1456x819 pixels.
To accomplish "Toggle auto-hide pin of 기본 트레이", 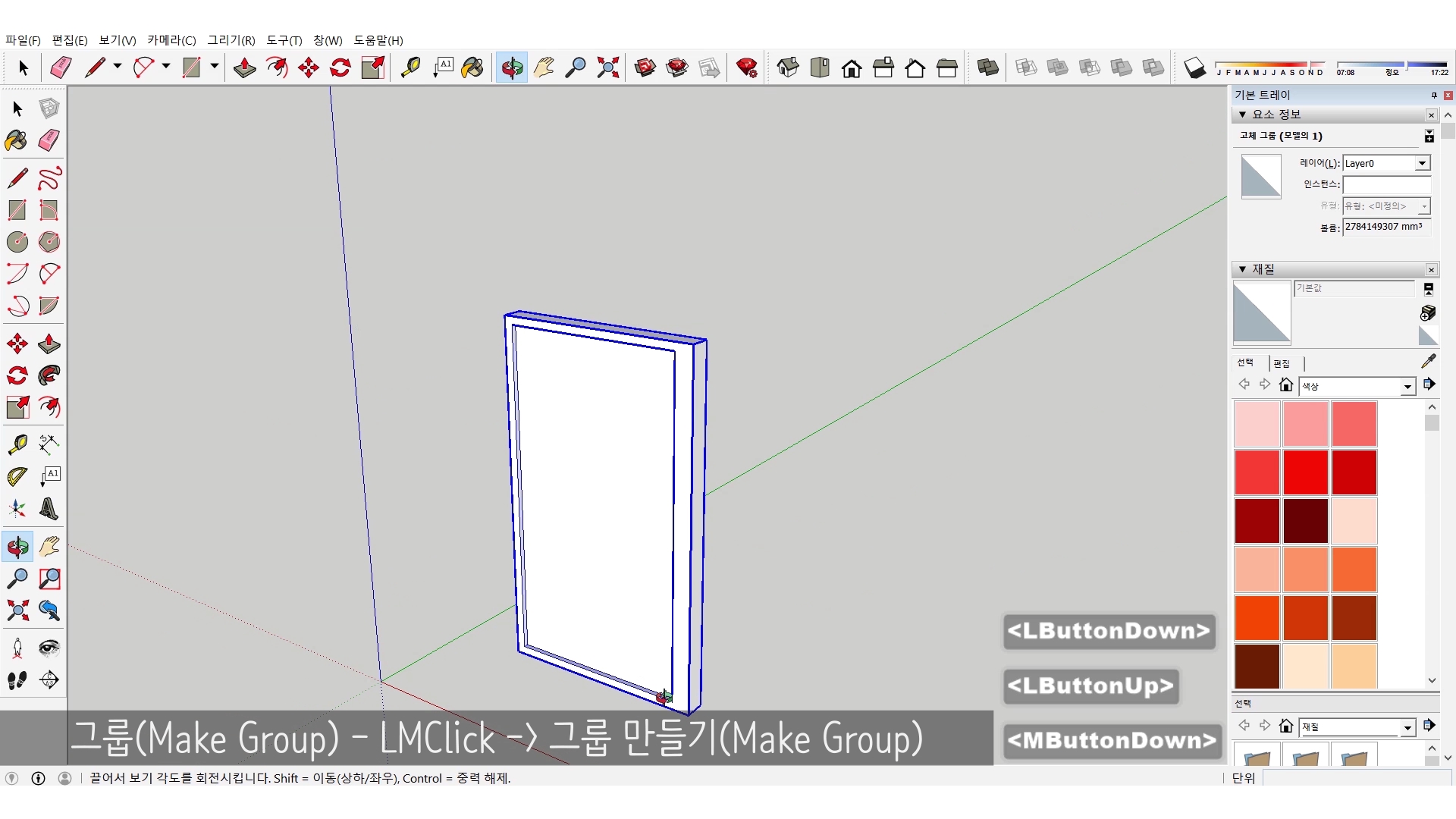I will 1434,95.
